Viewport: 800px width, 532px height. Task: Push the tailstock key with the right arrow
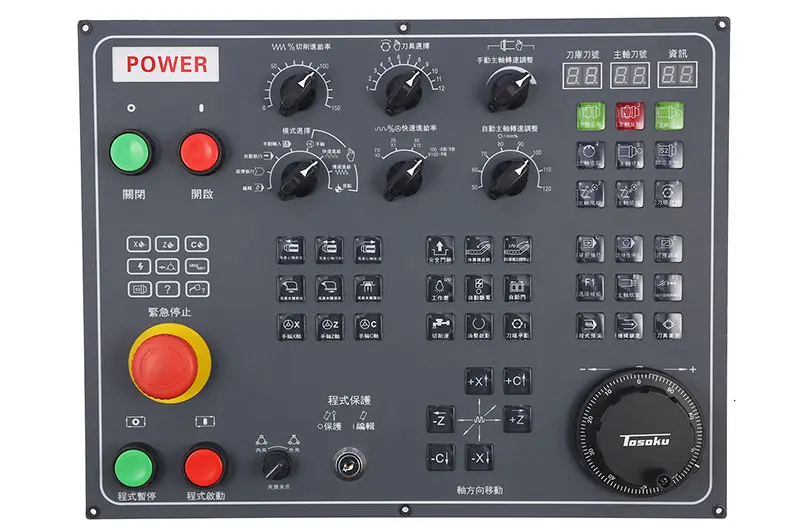click(368, 249)
